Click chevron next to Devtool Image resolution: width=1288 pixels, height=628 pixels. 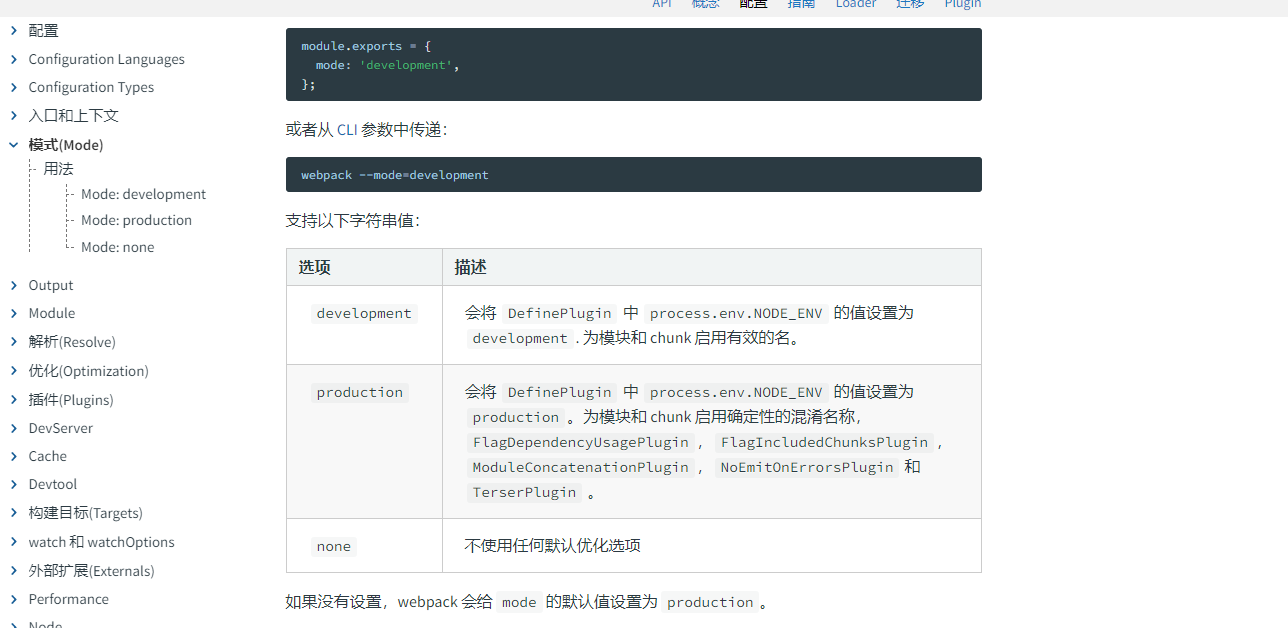pos(14,484)
